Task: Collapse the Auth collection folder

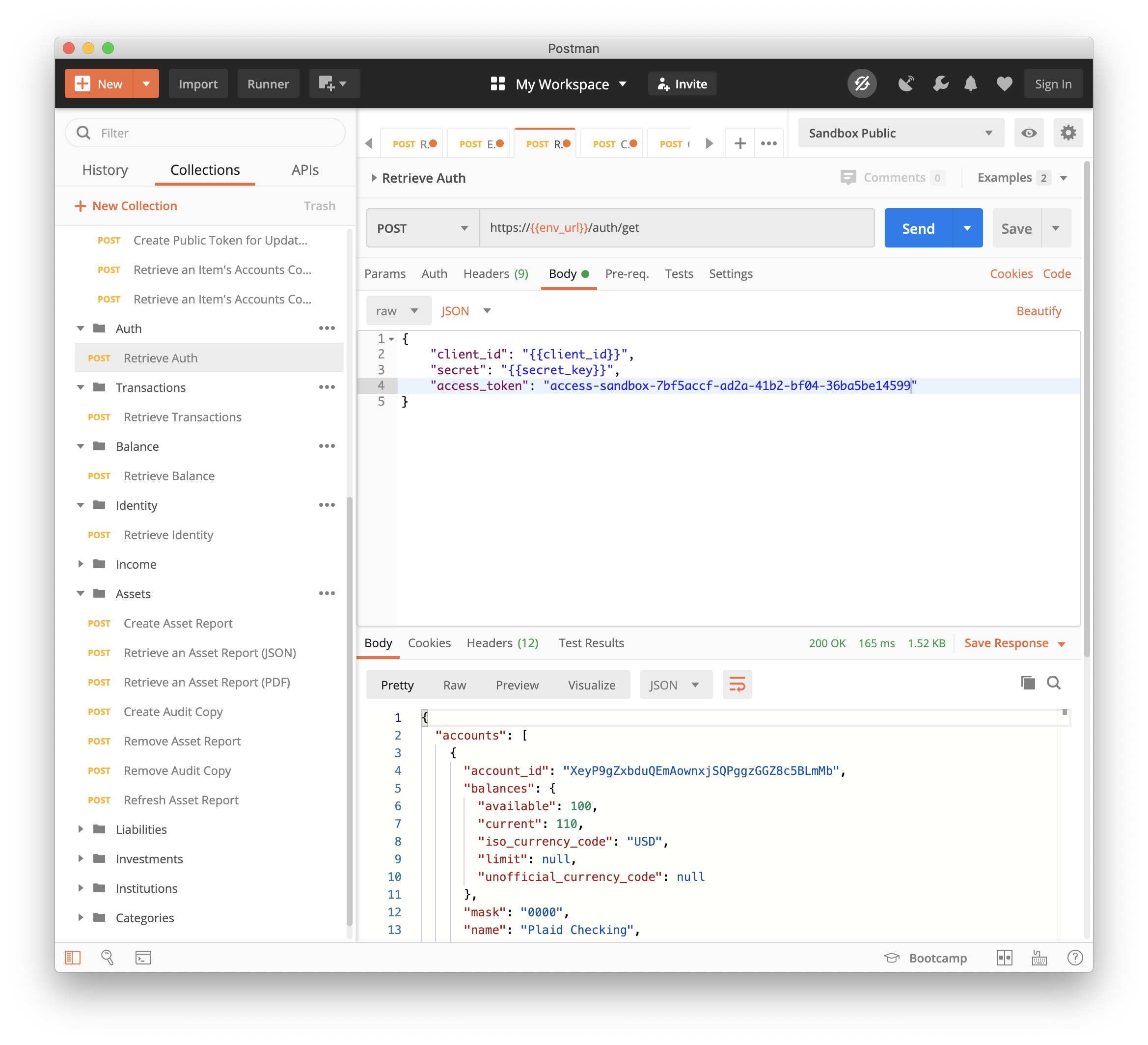Action: point(81,328)
